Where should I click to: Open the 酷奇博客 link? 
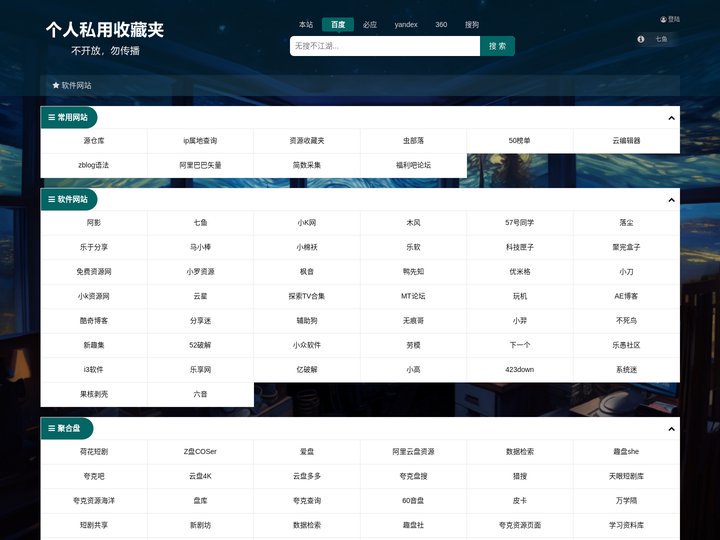point(94,321)
